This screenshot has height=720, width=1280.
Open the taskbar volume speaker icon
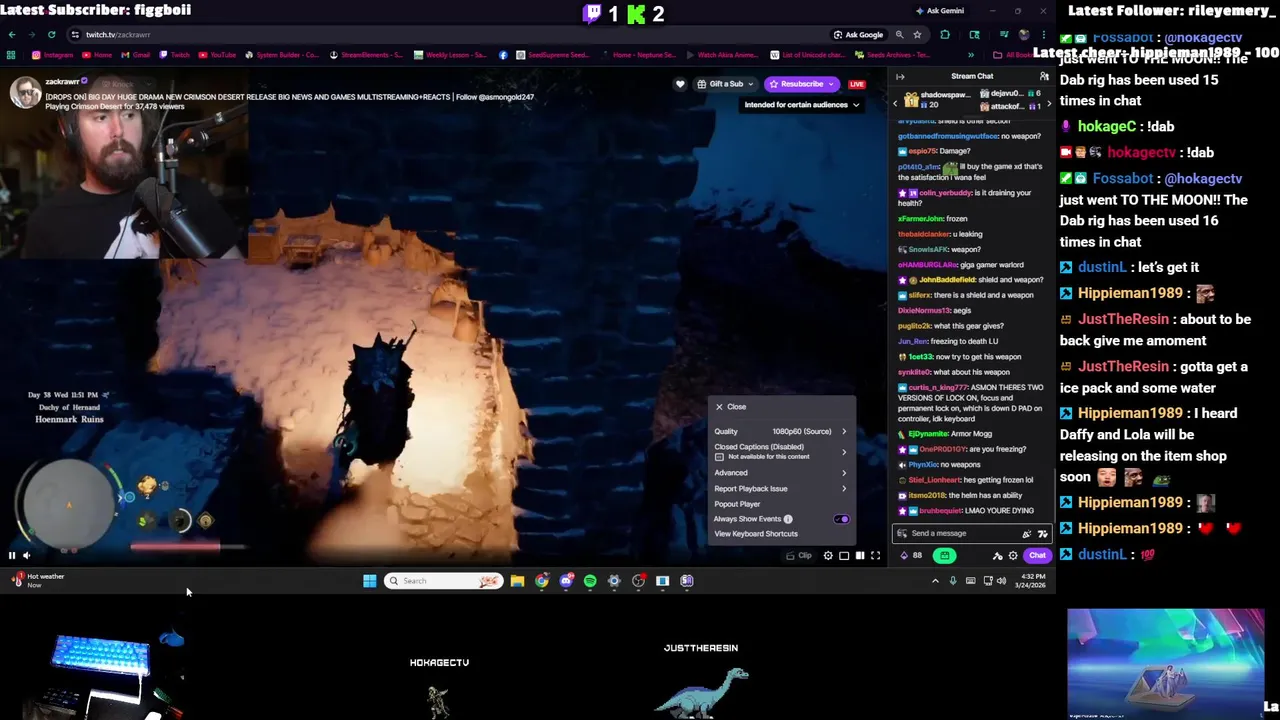[1002, 581]
